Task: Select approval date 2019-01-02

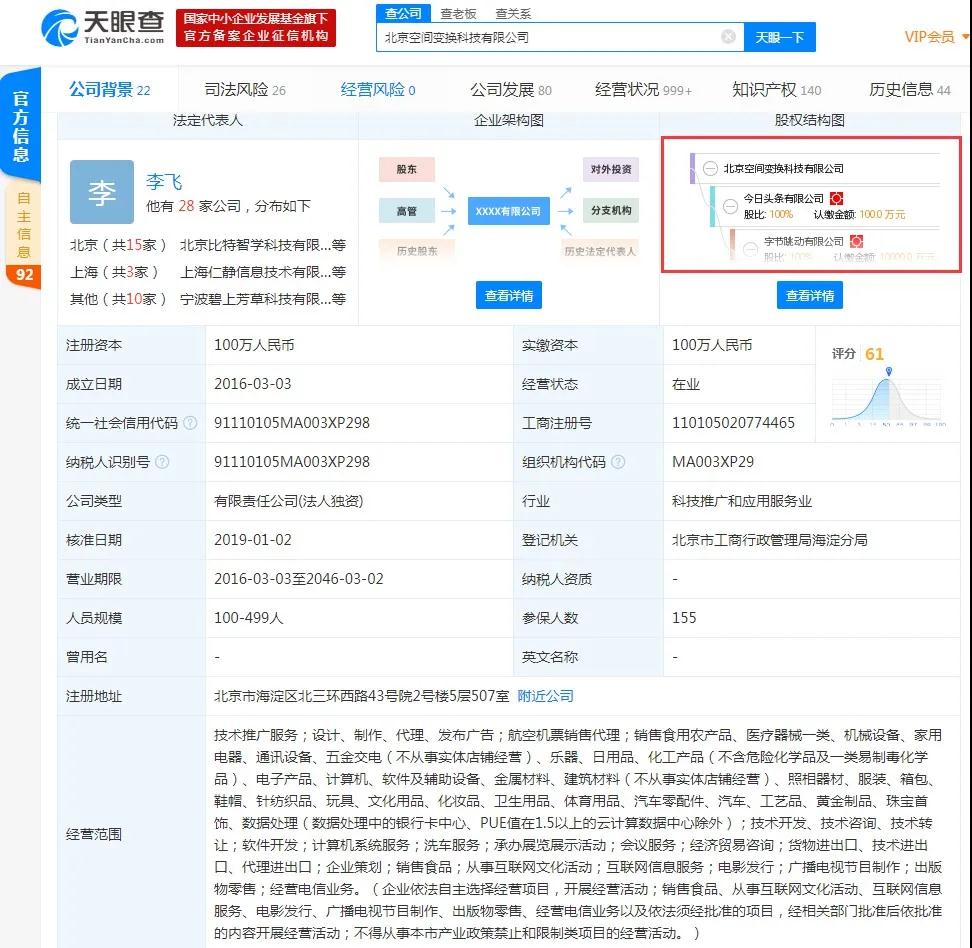Action: pyautogui.click(x=252, y=540)
